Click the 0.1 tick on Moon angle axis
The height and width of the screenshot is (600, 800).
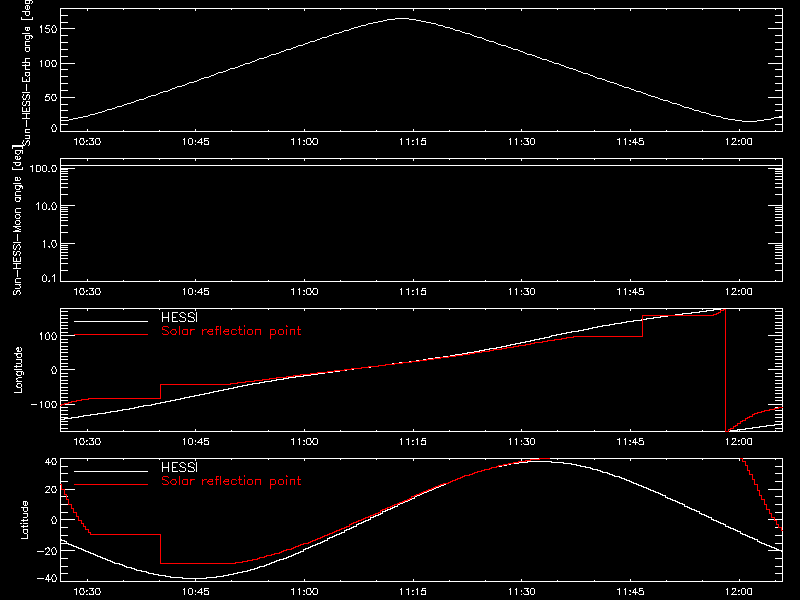point(48,278)
